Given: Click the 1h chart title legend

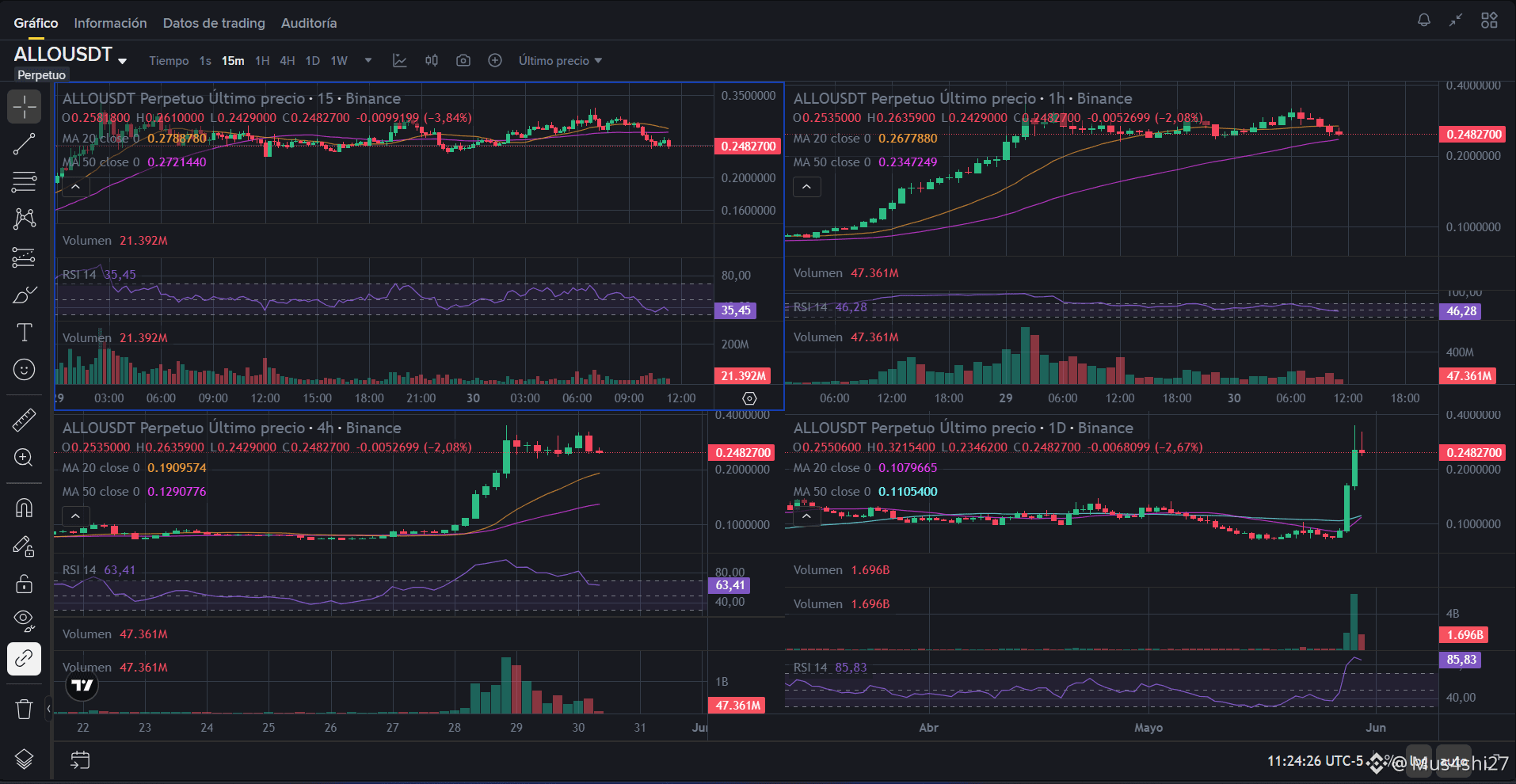Looking at the screenshot, I should tap(962, 99).
